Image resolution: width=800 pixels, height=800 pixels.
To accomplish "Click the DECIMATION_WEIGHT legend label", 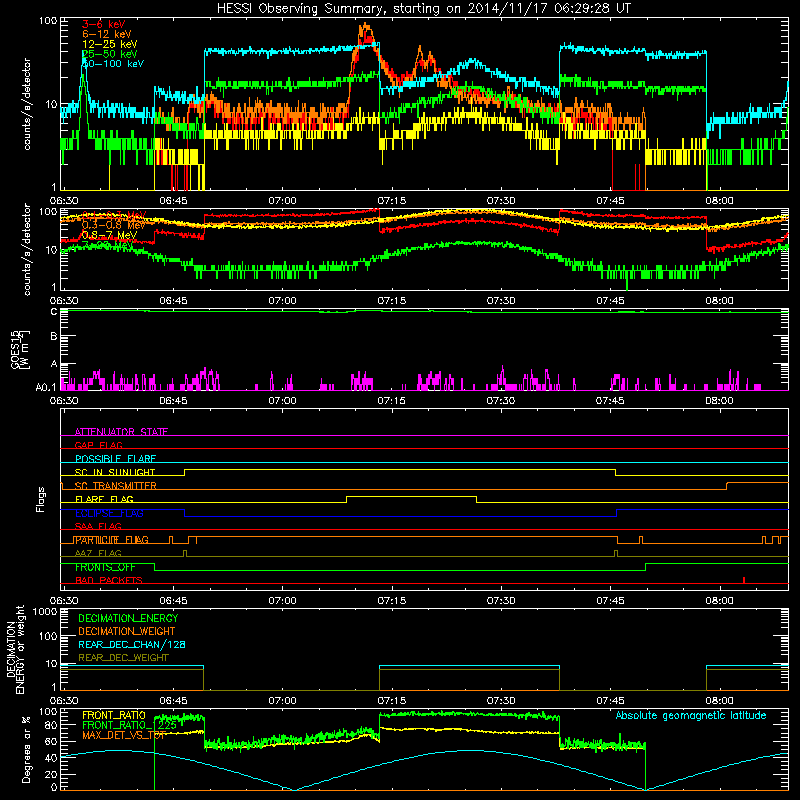I will click(127, 631).
